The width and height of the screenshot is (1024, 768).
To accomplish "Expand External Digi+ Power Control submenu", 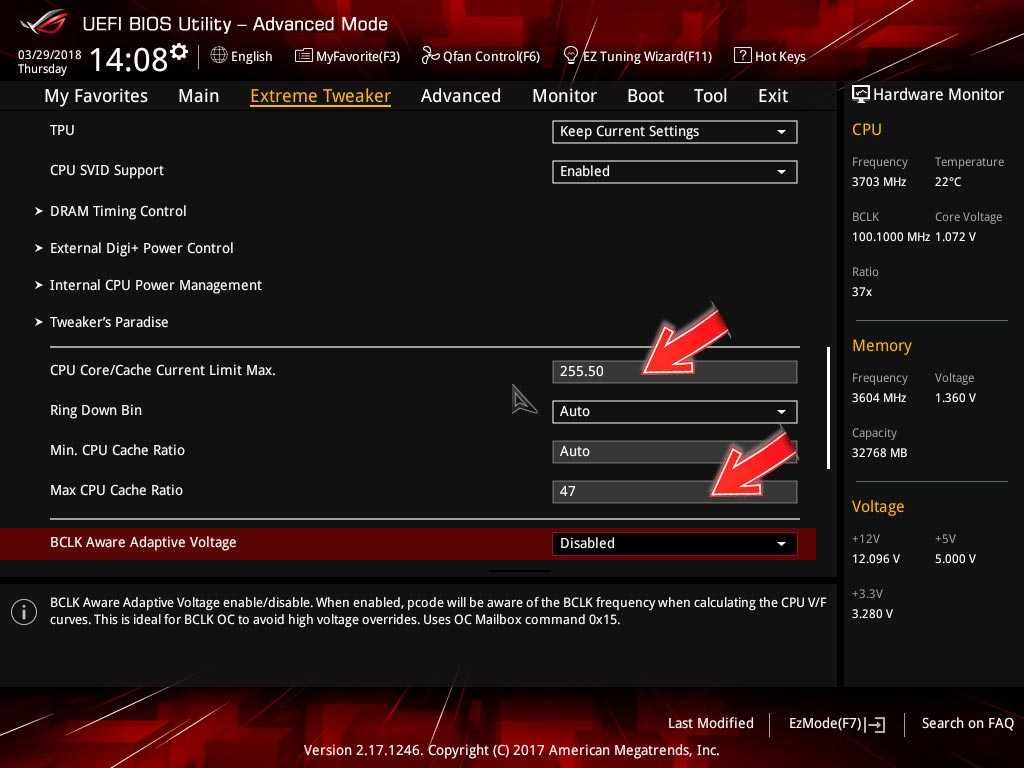I will point(142,248).
